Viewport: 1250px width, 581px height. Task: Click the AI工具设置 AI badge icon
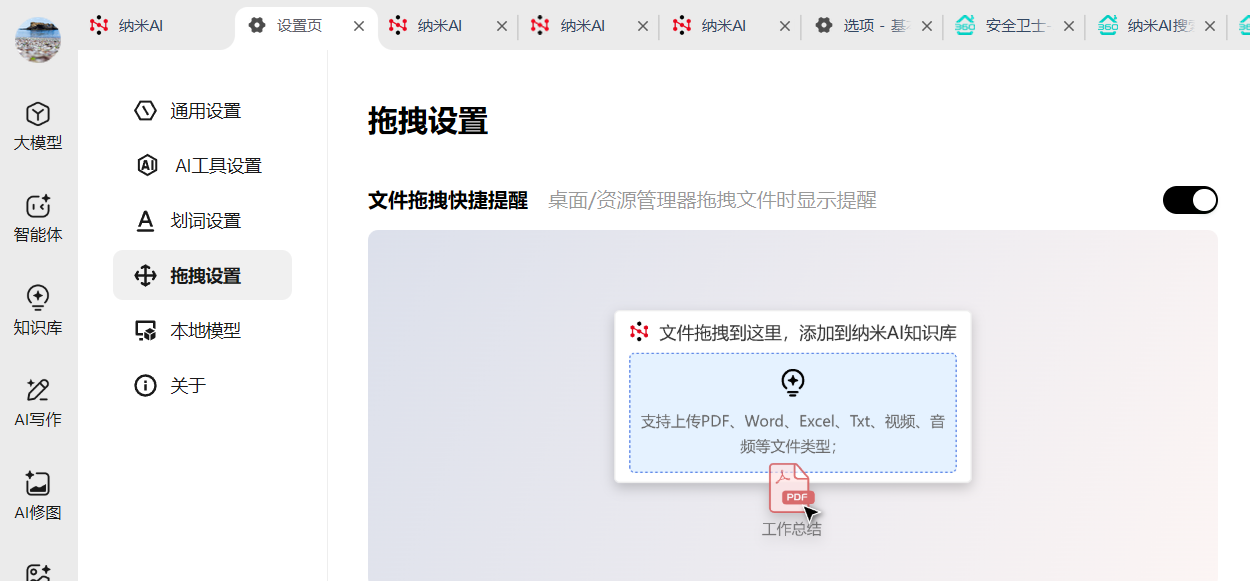[x=147, y=166]
